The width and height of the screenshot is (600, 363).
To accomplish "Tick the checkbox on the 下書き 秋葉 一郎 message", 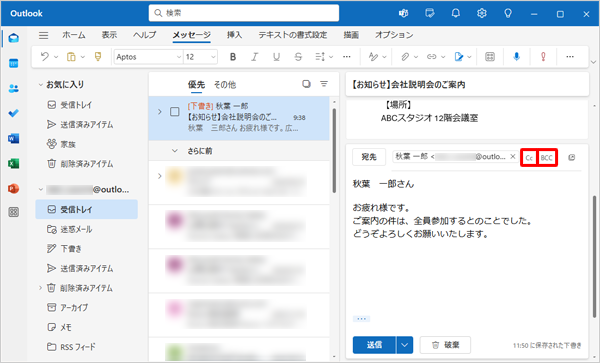I will pos(174,112).
